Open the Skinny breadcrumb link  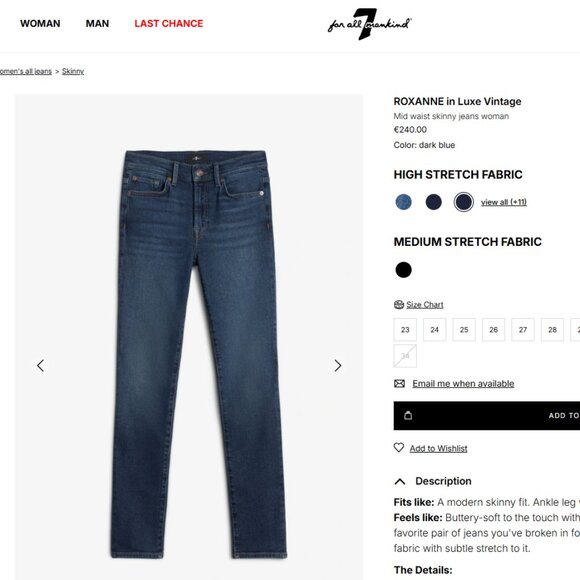pyautogui.click(x=73, y=71)
